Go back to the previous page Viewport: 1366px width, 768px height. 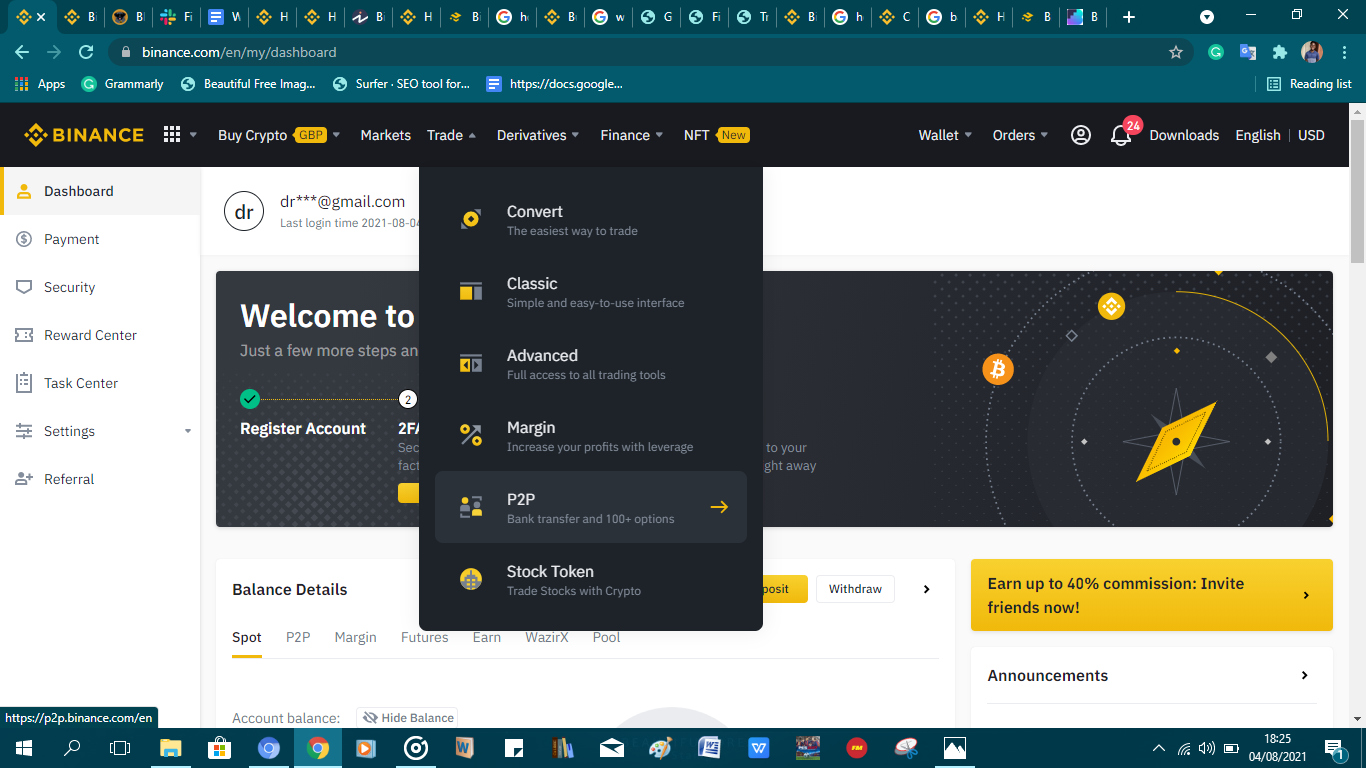[22, 52]
